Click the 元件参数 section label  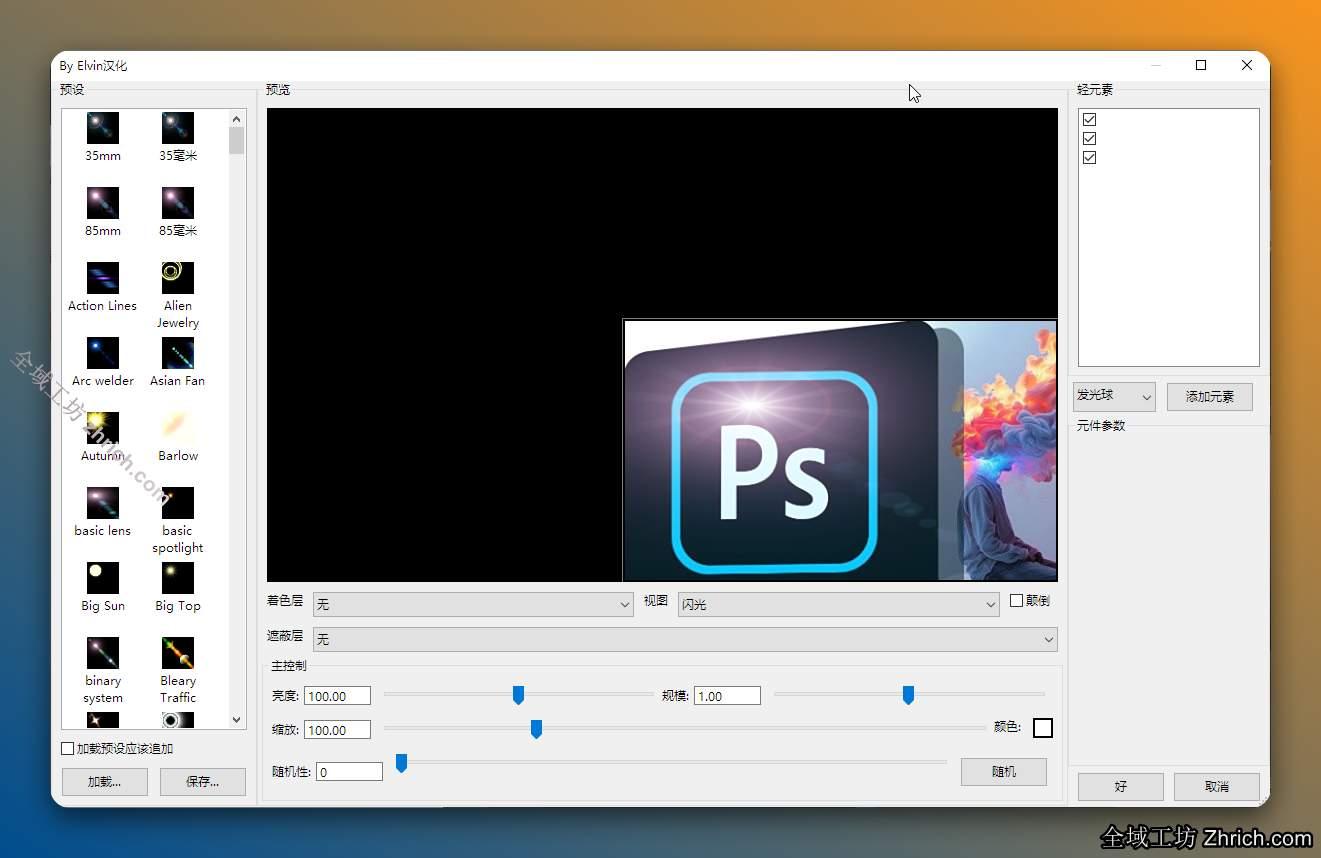tap(1101, 426)
